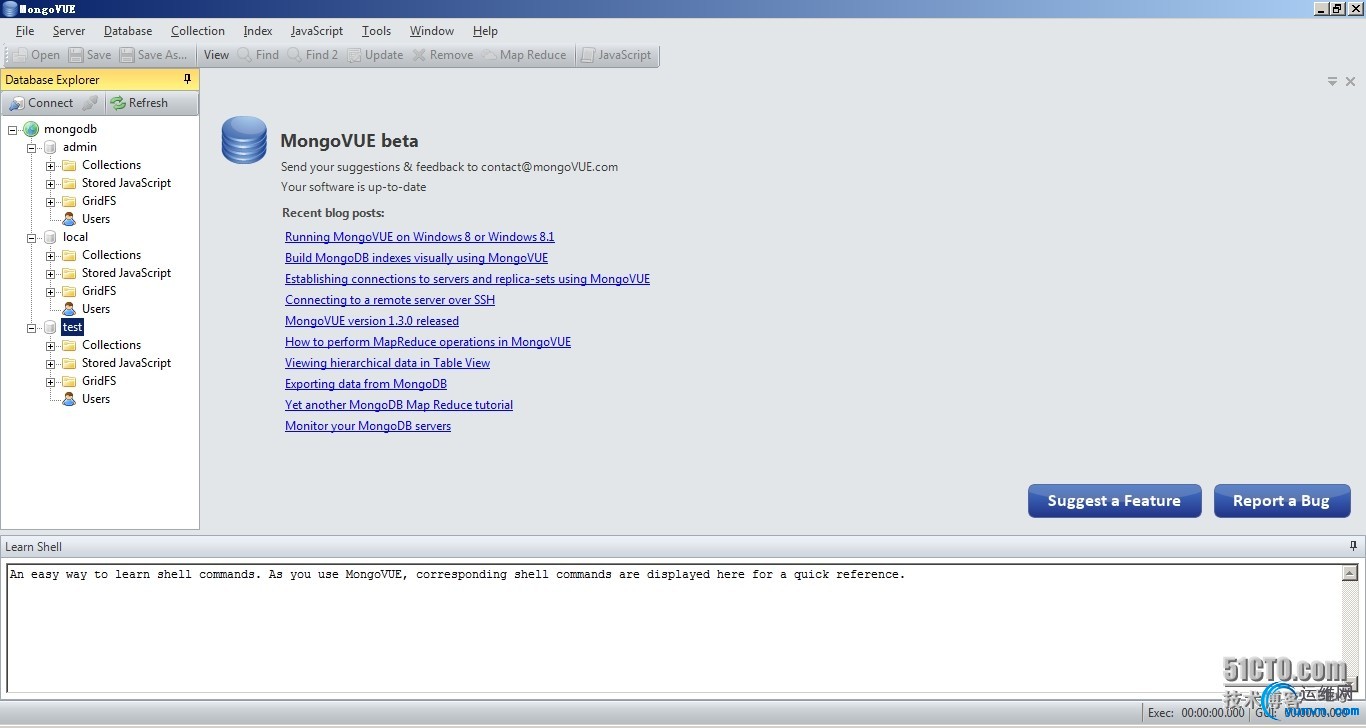Open the Tools menu
Image resolution: width=1366 pixels, height=728 pixels.
click(x=377, y=31)
